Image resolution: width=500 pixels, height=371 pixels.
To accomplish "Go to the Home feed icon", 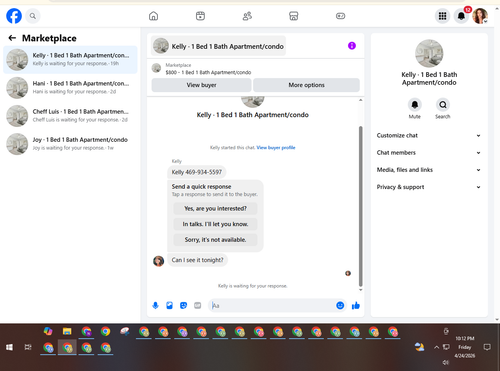I will tap(153, 16).
